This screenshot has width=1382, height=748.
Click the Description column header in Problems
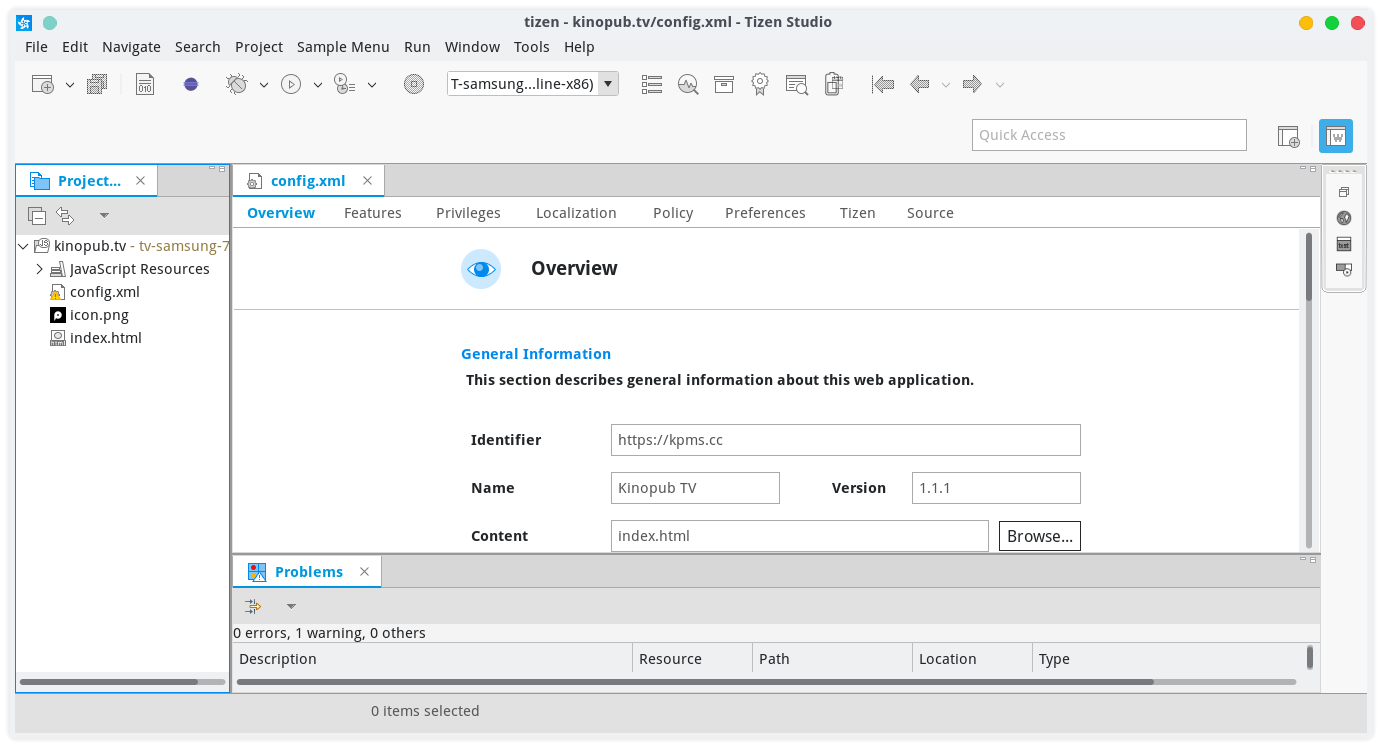click(433, 659)
